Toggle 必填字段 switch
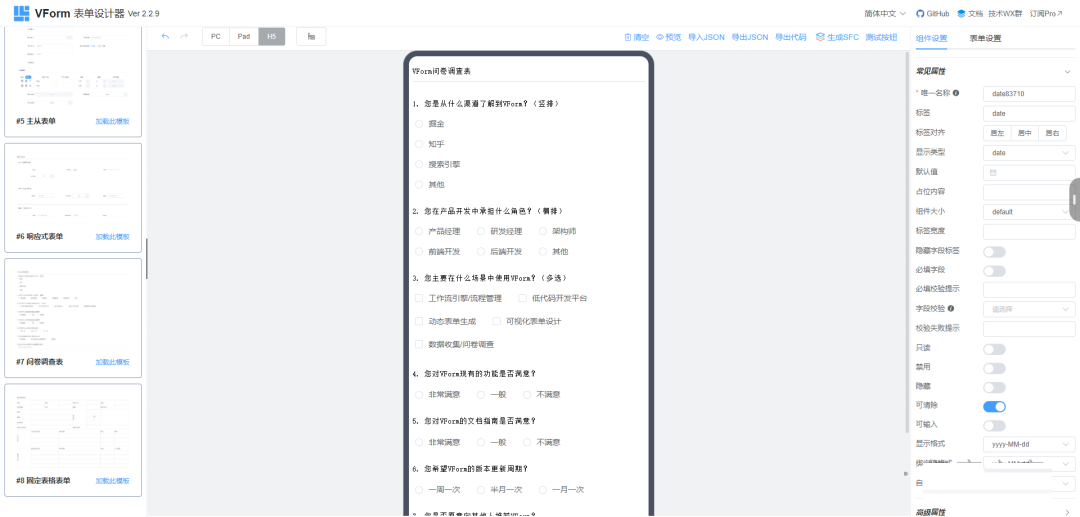The image size is (1080, 517). [x=994, y=271]
